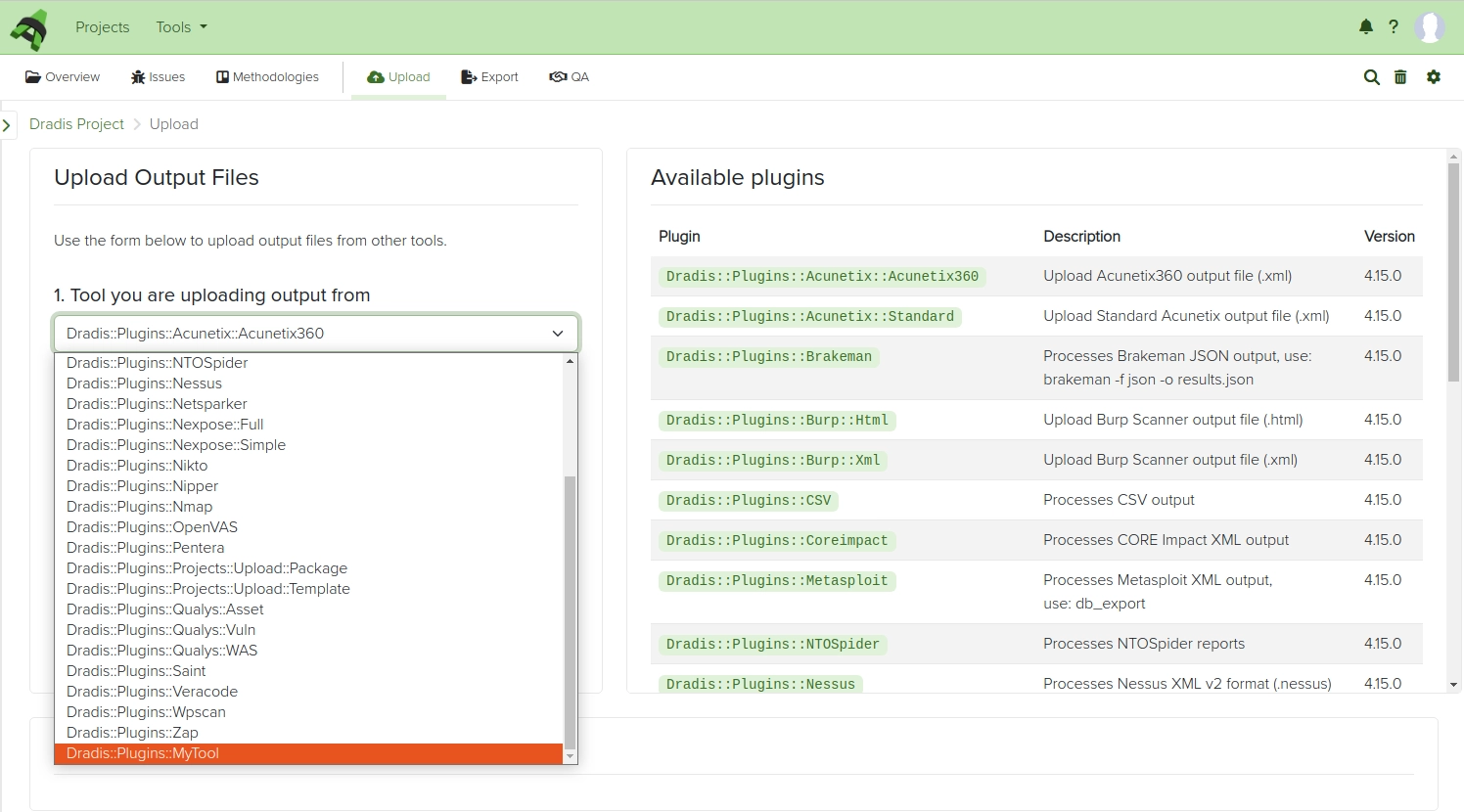This screenshot has height=812, width=1464.
Task: Click the Burp::Xml plugin name
Action: tap(773, 461)
